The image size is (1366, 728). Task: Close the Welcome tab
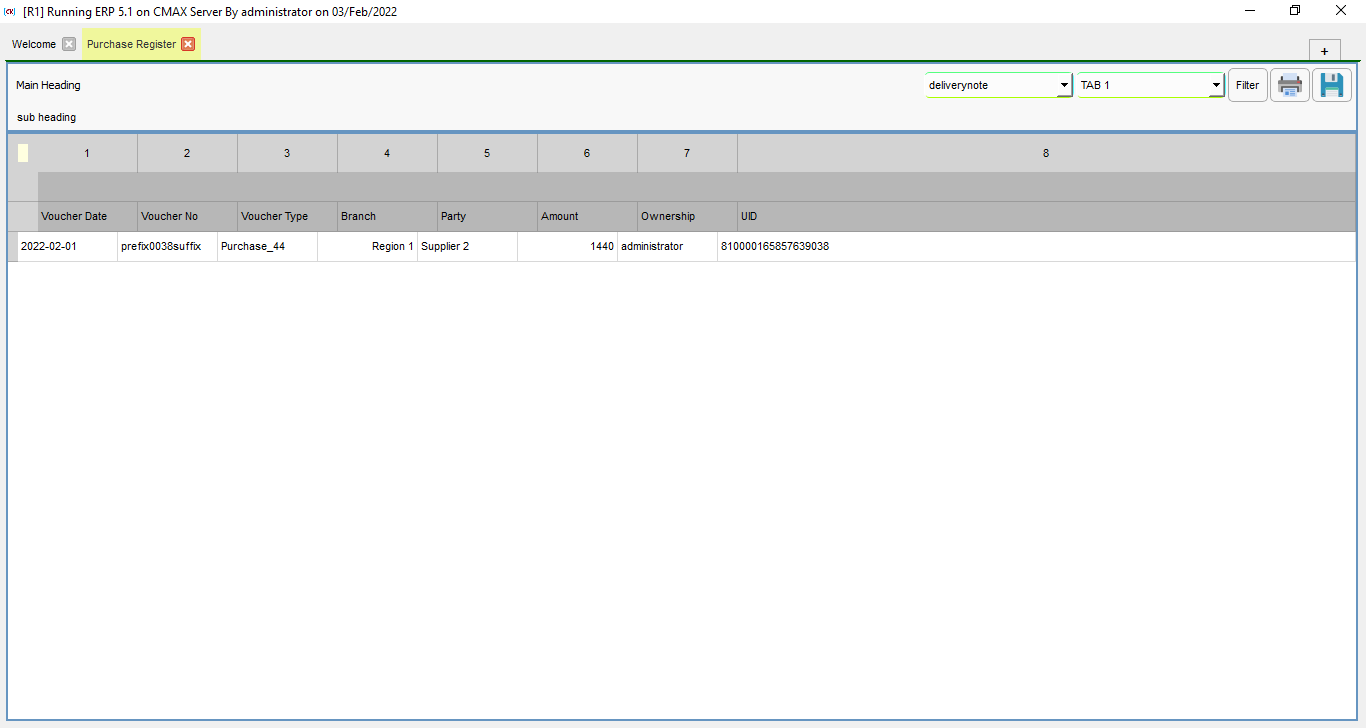[x=69, y=44]
